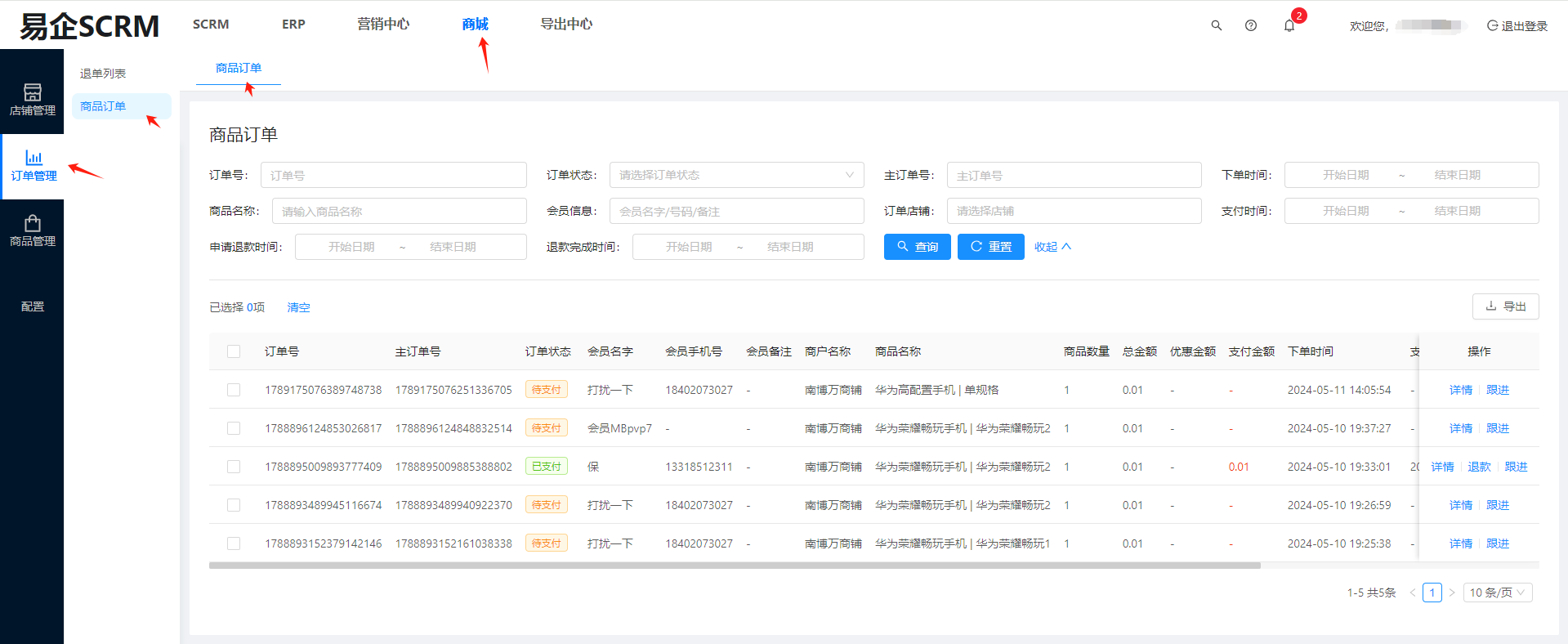Select 商品订单 in the submenu
The height and width of the screenshot is (644, 1568).
click(x=121, y=106)
